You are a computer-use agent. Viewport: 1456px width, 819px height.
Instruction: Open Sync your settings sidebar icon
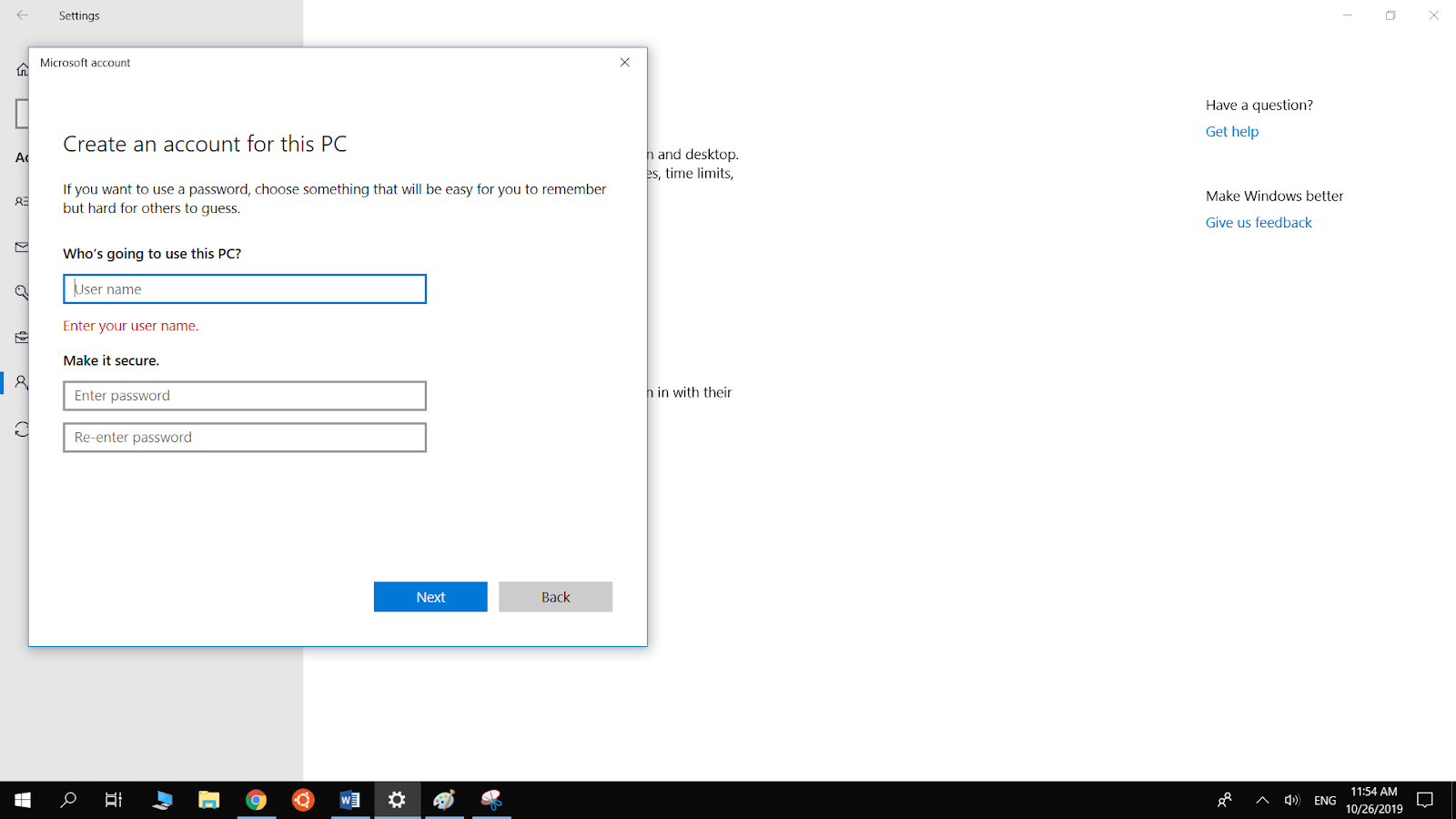pos(22,429)
